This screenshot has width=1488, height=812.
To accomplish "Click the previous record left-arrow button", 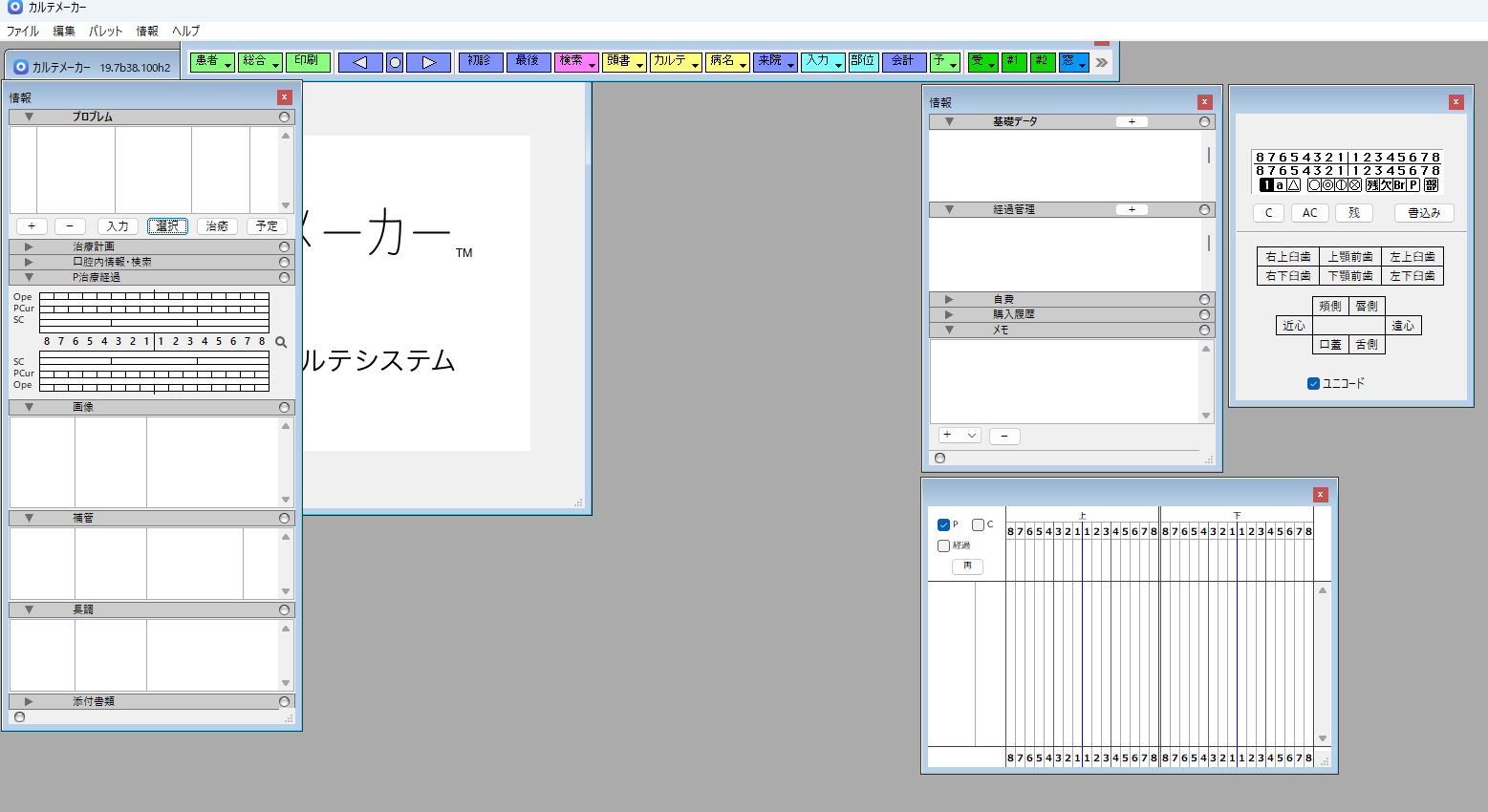I will (x=360, y=62).
